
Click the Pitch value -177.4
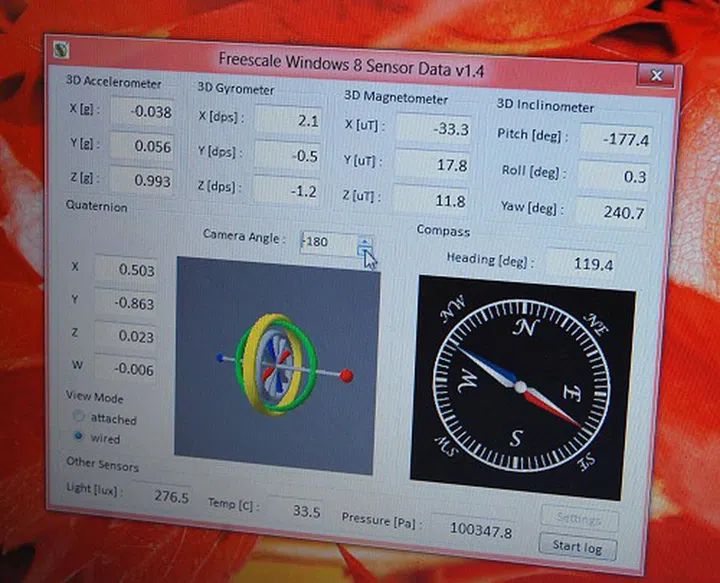[x=616, y=139]
